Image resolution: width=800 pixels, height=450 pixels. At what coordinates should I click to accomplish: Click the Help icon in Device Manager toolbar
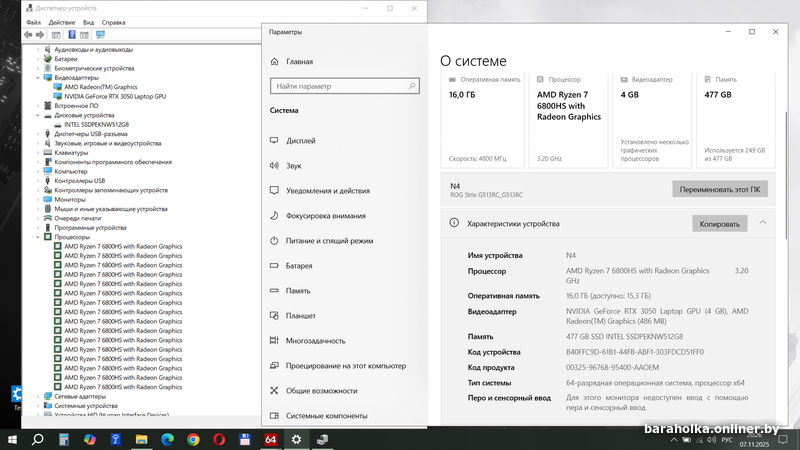click(73, 34)
